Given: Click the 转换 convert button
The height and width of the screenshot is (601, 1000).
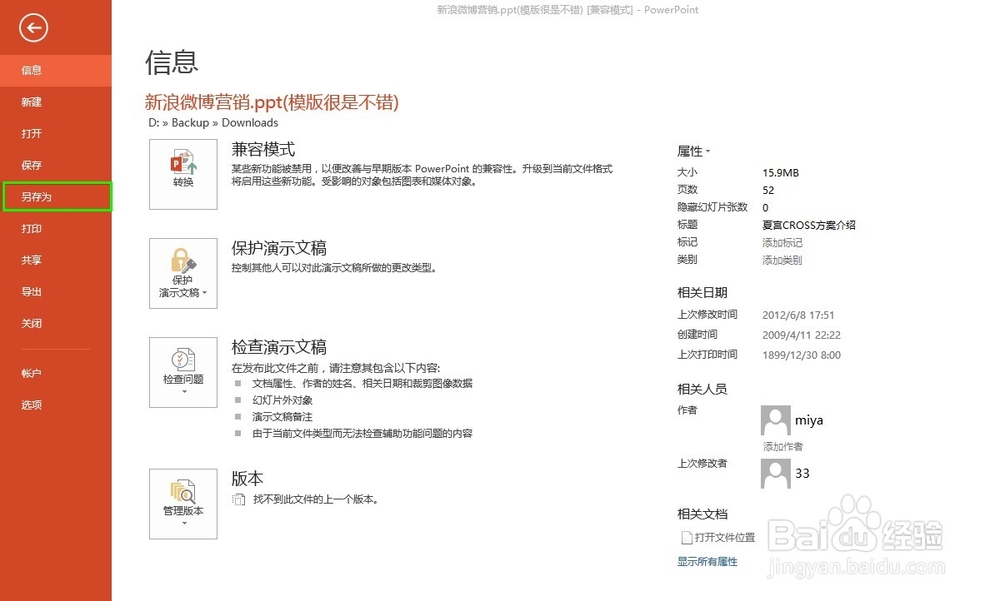Looking at the screenshot, I should 183,174.
